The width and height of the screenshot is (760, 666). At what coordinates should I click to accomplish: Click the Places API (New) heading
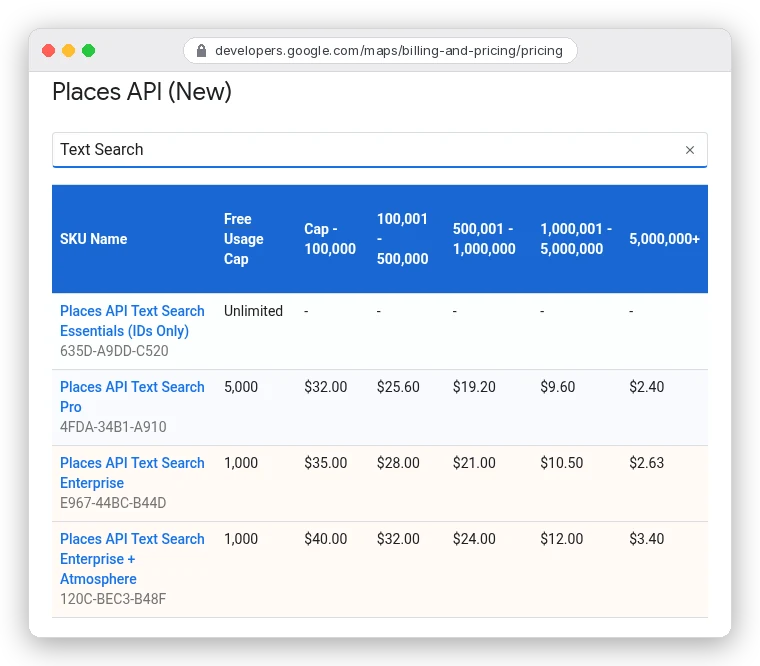[x=142, y=92]
